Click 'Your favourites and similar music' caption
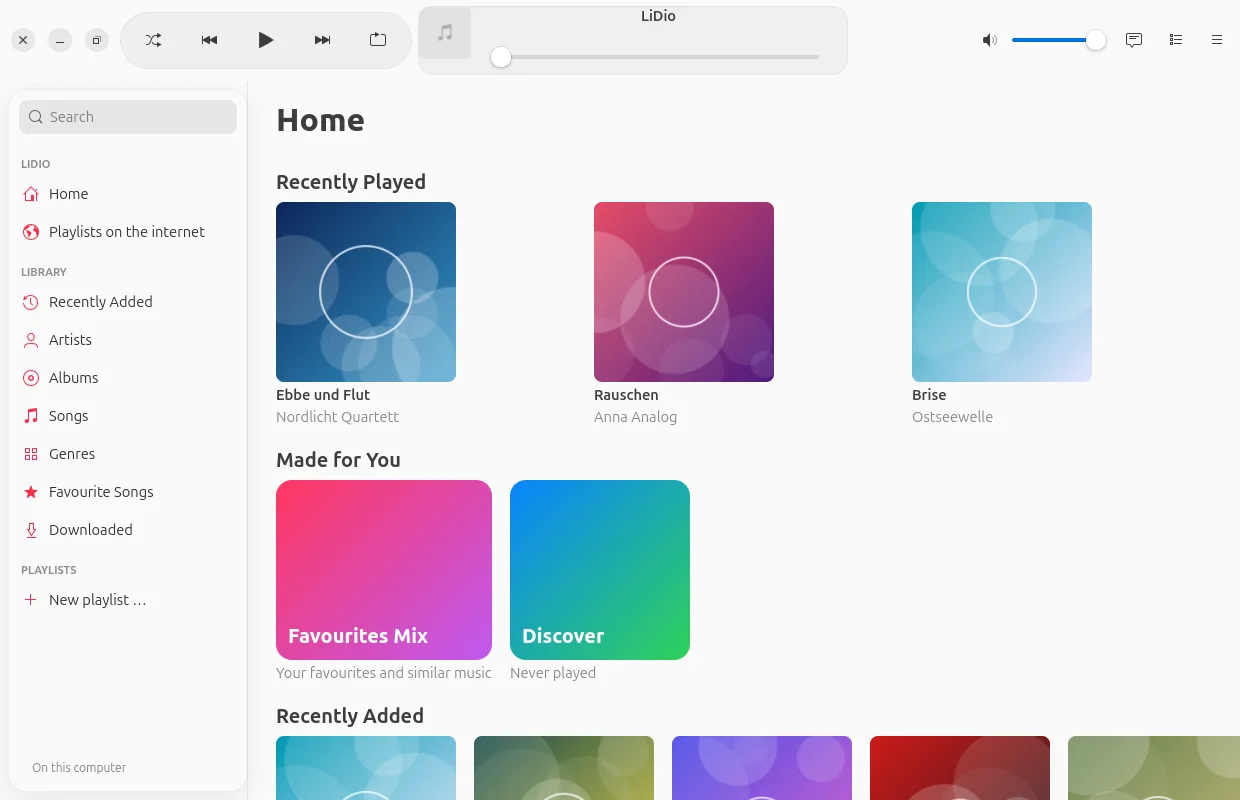The height and width of the screenshot is (800, 1240). pyautogui.click(x=384, y=673)
